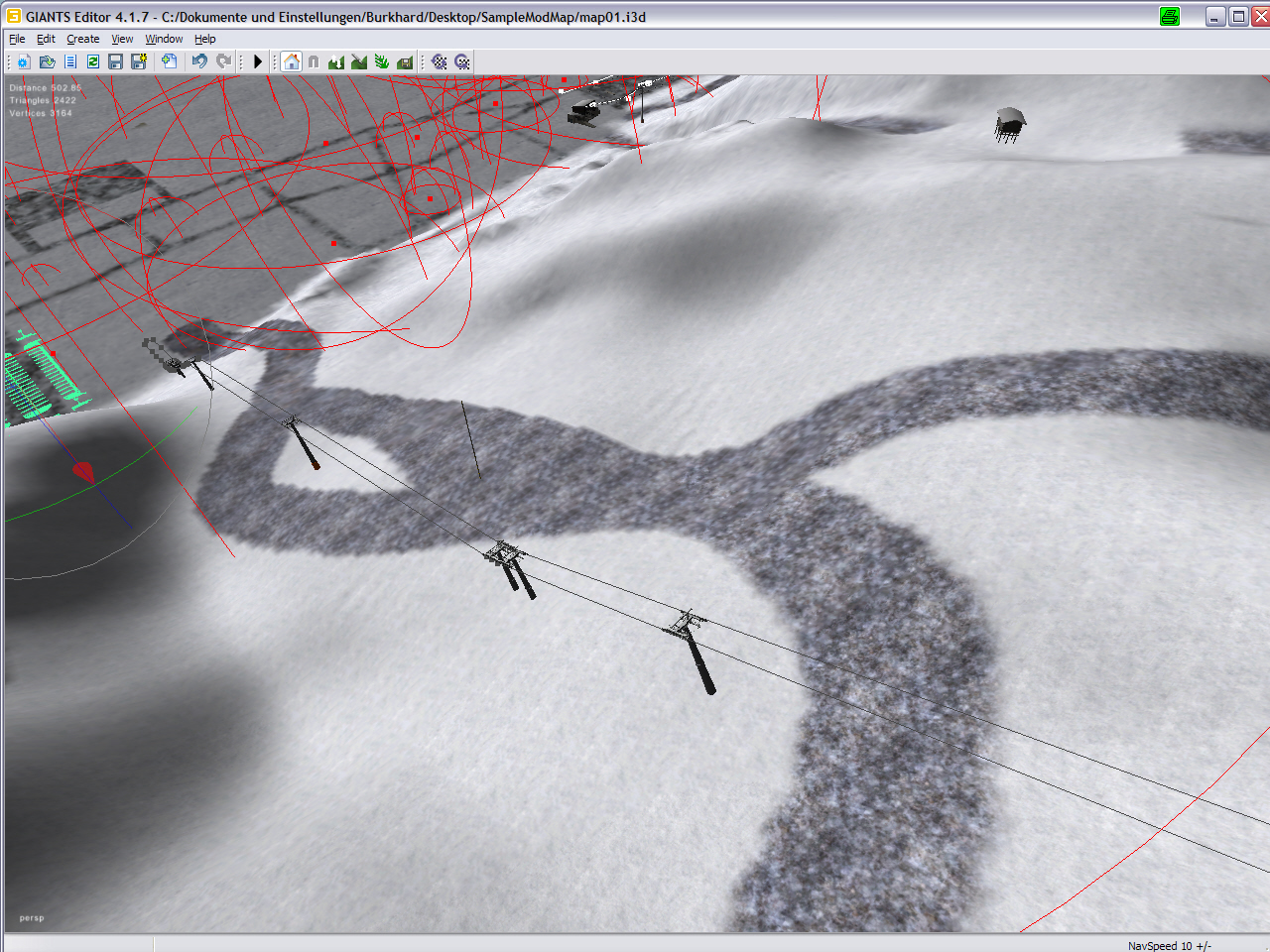Viewport: 1270px width, 952px height.
Task: Select the terrain paint brush tool
Action: (x=359, y=61)
